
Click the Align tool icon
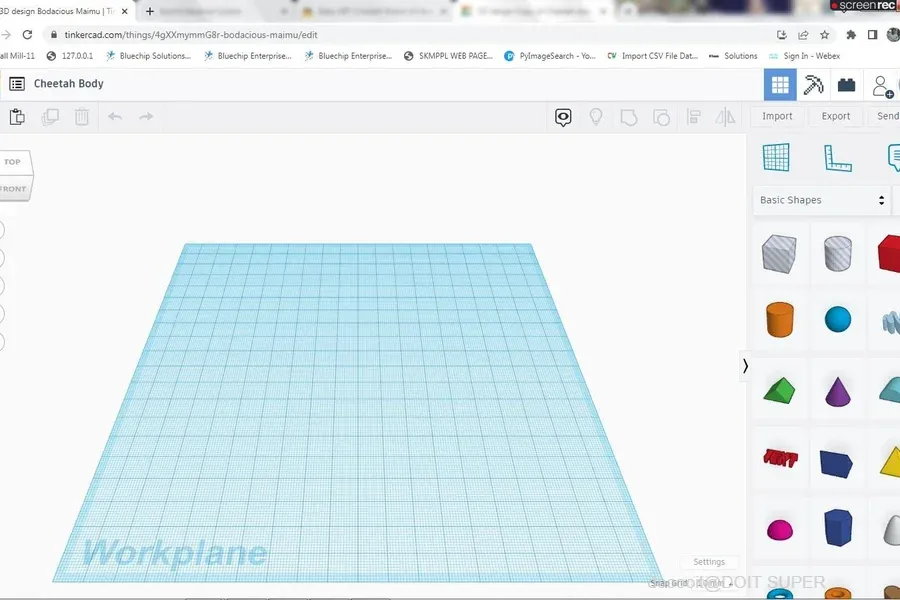[693, 117]
